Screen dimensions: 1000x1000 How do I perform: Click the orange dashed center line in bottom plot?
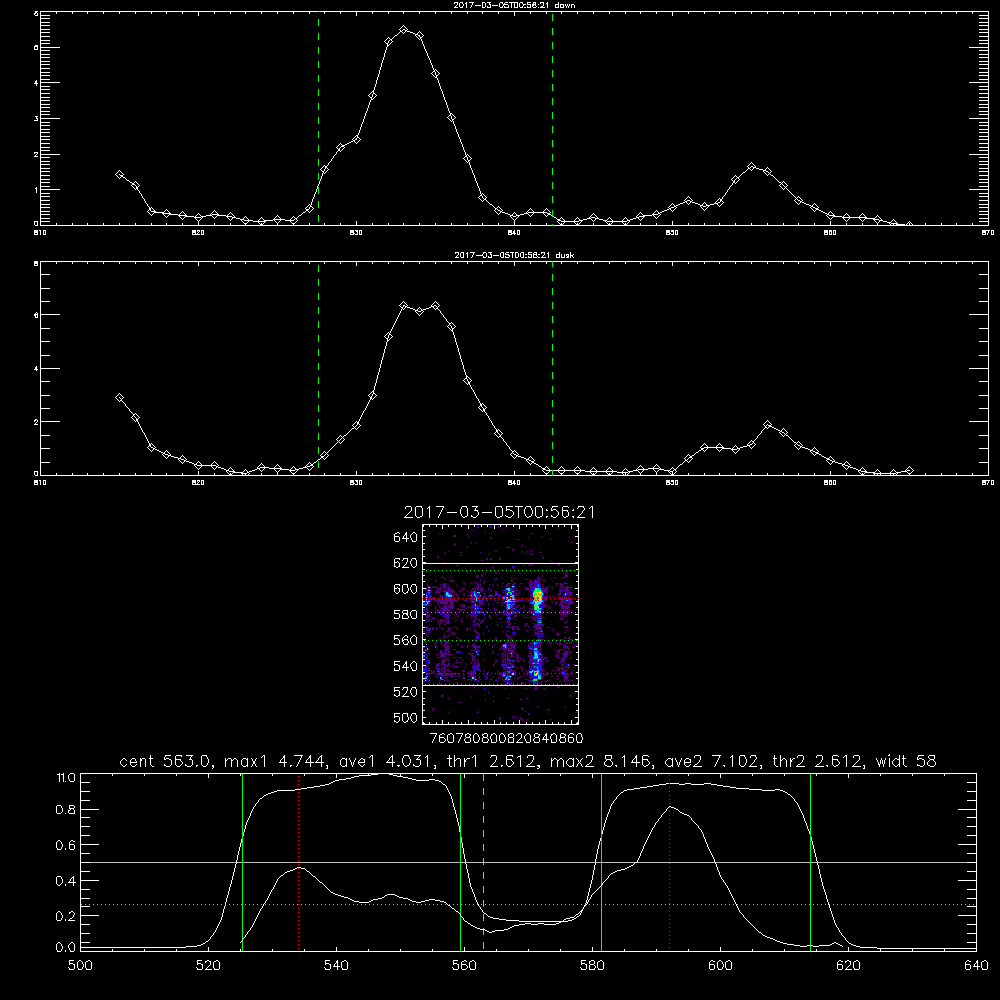pyautogui.click(x=483, y=861)
